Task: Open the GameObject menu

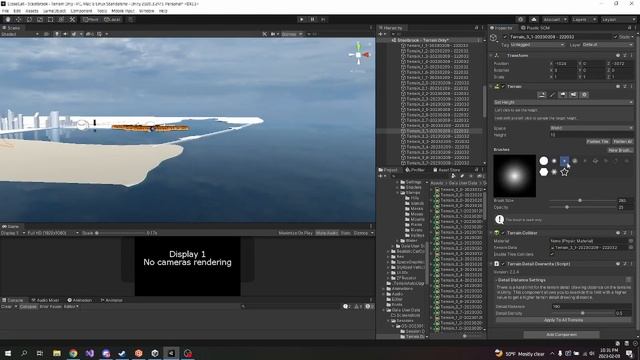Action: tap(54, 11)
